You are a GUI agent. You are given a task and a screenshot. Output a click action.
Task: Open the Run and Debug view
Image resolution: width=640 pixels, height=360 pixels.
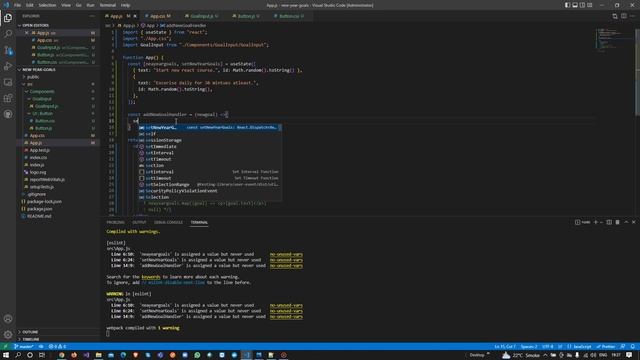[x=8, y=66]
